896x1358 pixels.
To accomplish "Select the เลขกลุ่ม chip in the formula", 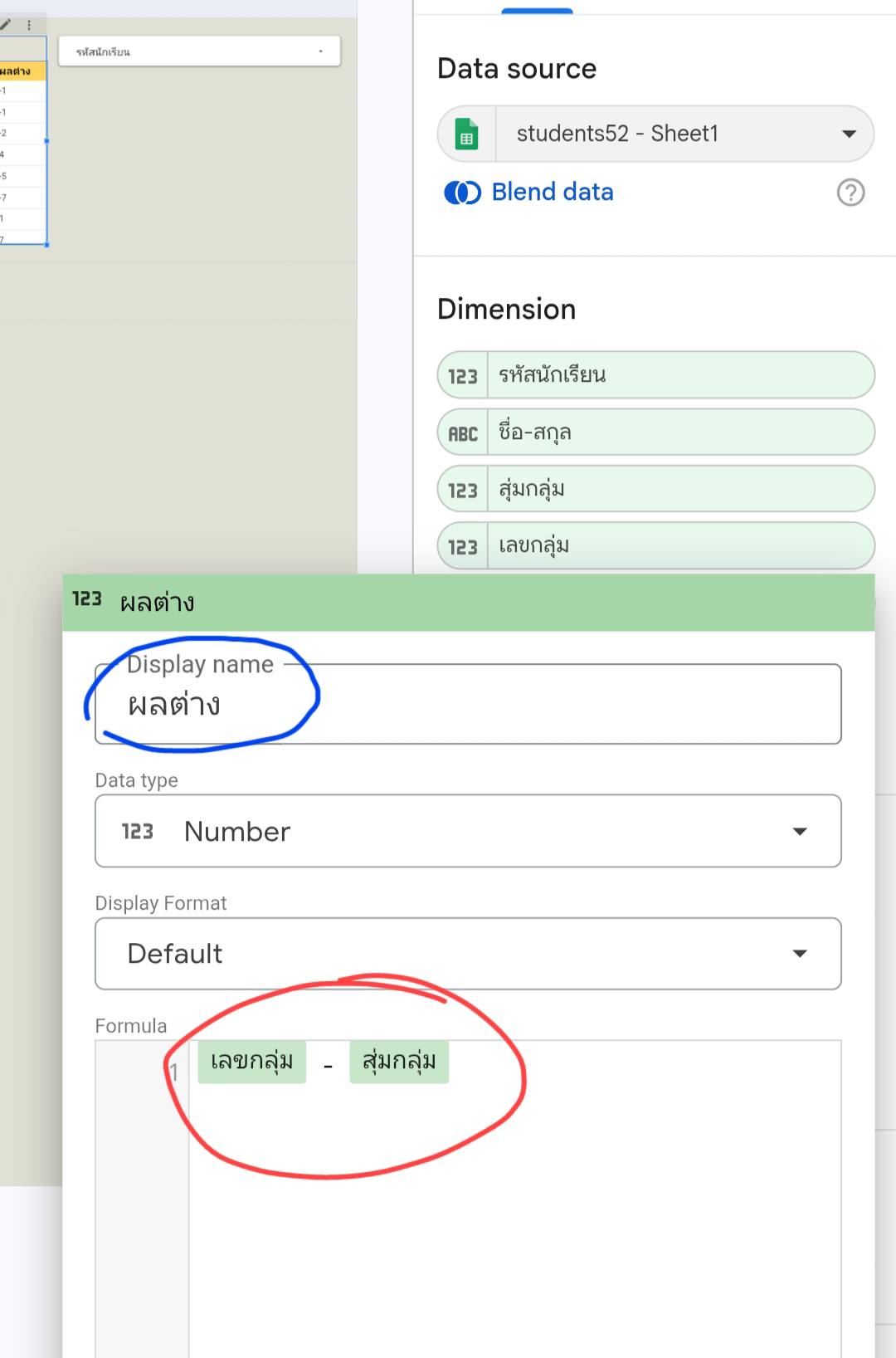I will 251,1062.
